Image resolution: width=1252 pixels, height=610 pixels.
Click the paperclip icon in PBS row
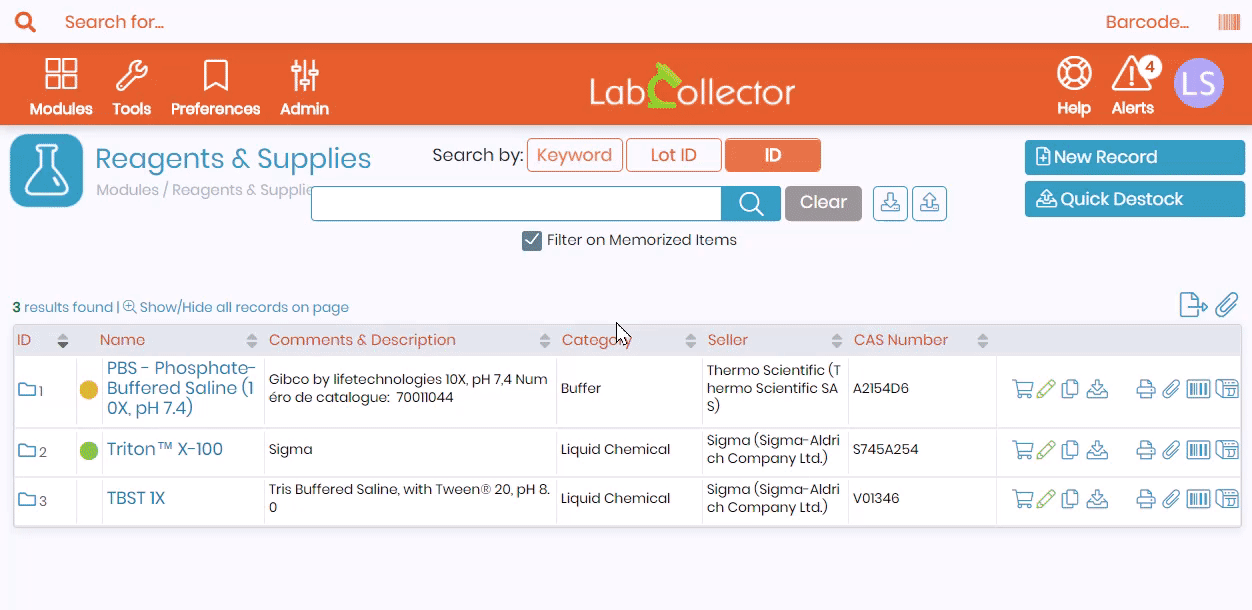coord(1171,389)
